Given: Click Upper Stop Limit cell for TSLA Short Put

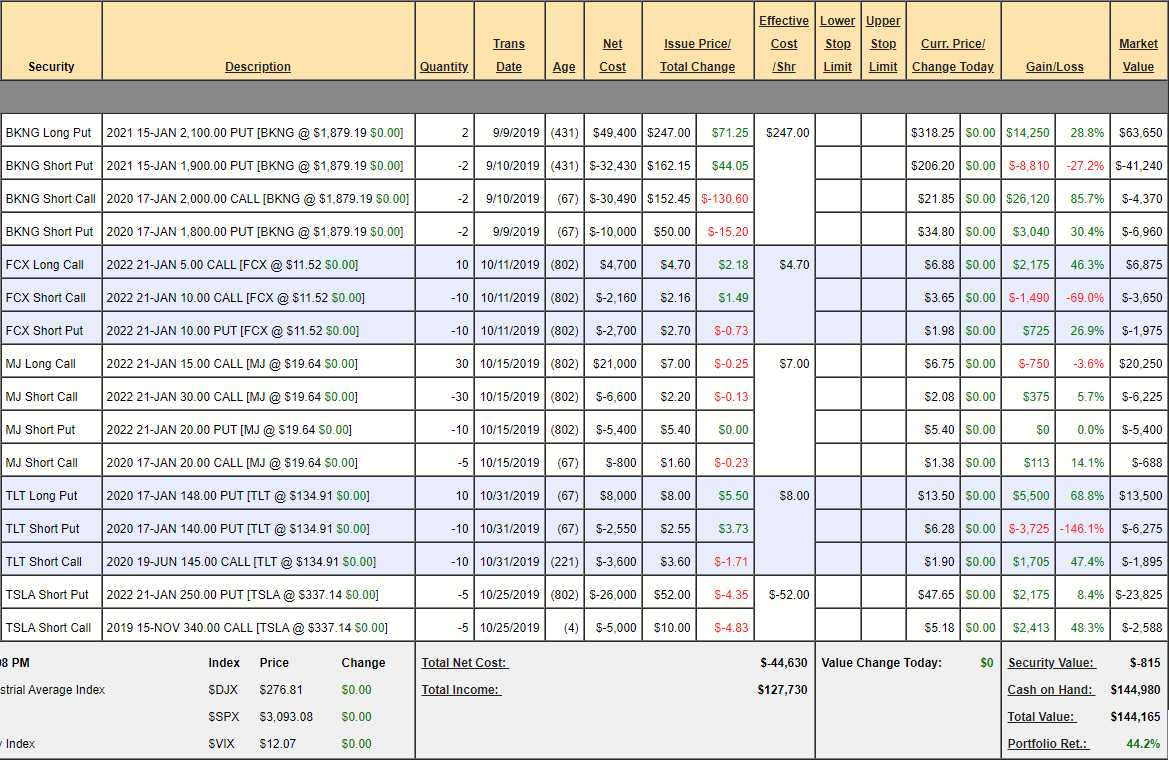Looking at the screenshot, I should point(882,595).
